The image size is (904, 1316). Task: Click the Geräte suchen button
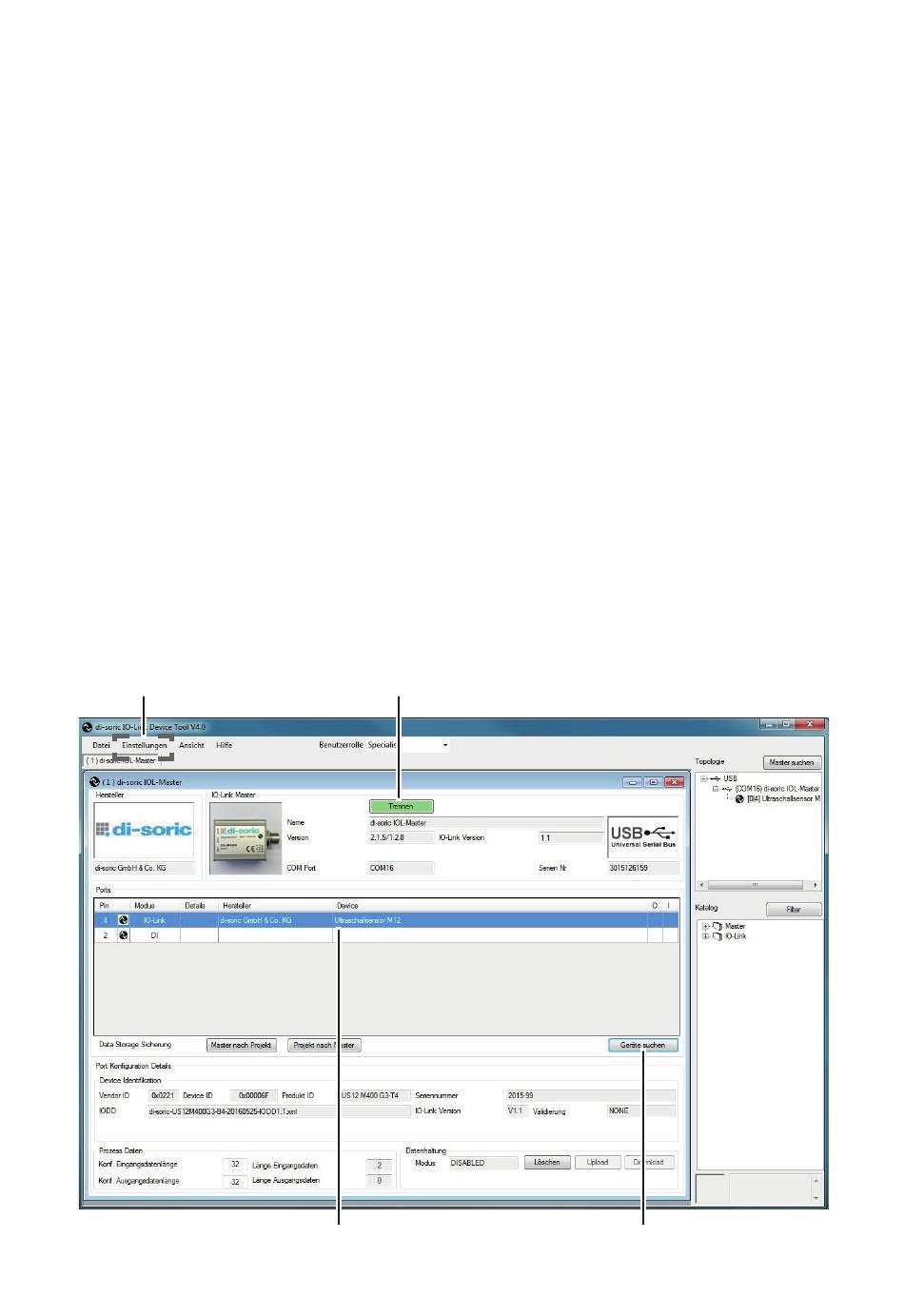(643, 1045)
